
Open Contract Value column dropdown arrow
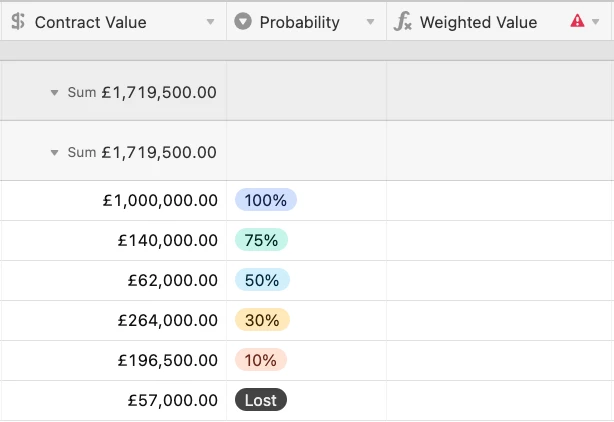click(x=210, y=22)
